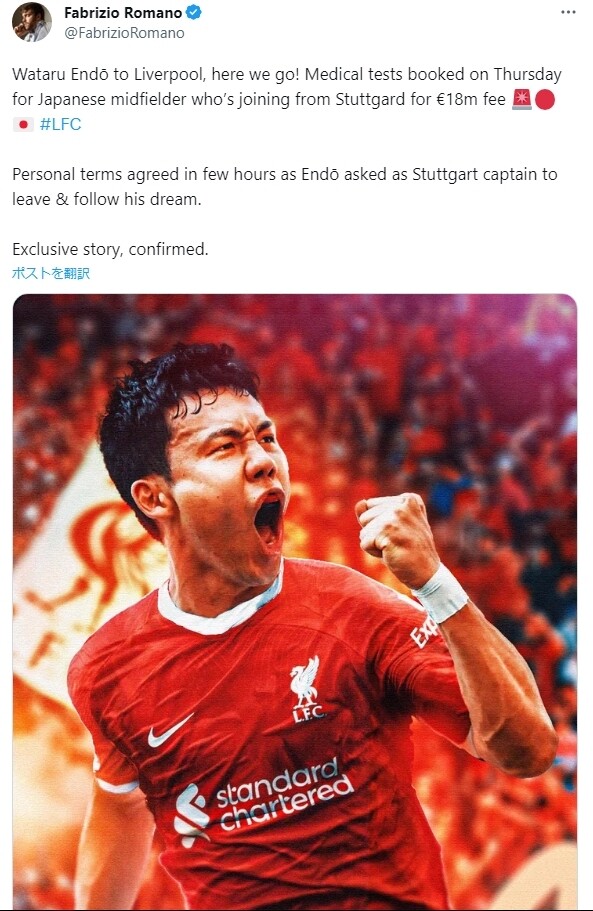Click the Nike swoosh on the jersey
The image size is (593, 911).
click(169, 731)
